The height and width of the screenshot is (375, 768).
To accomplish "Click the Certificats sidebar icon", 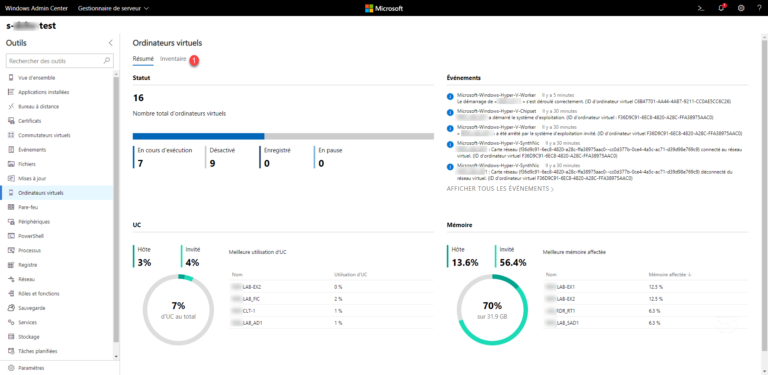I will click(11, 121).
